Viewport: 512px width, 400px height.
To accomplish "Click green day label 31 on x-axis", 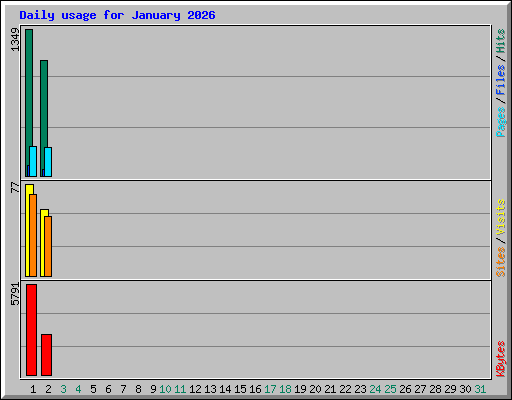I will (x=480, y=389).
